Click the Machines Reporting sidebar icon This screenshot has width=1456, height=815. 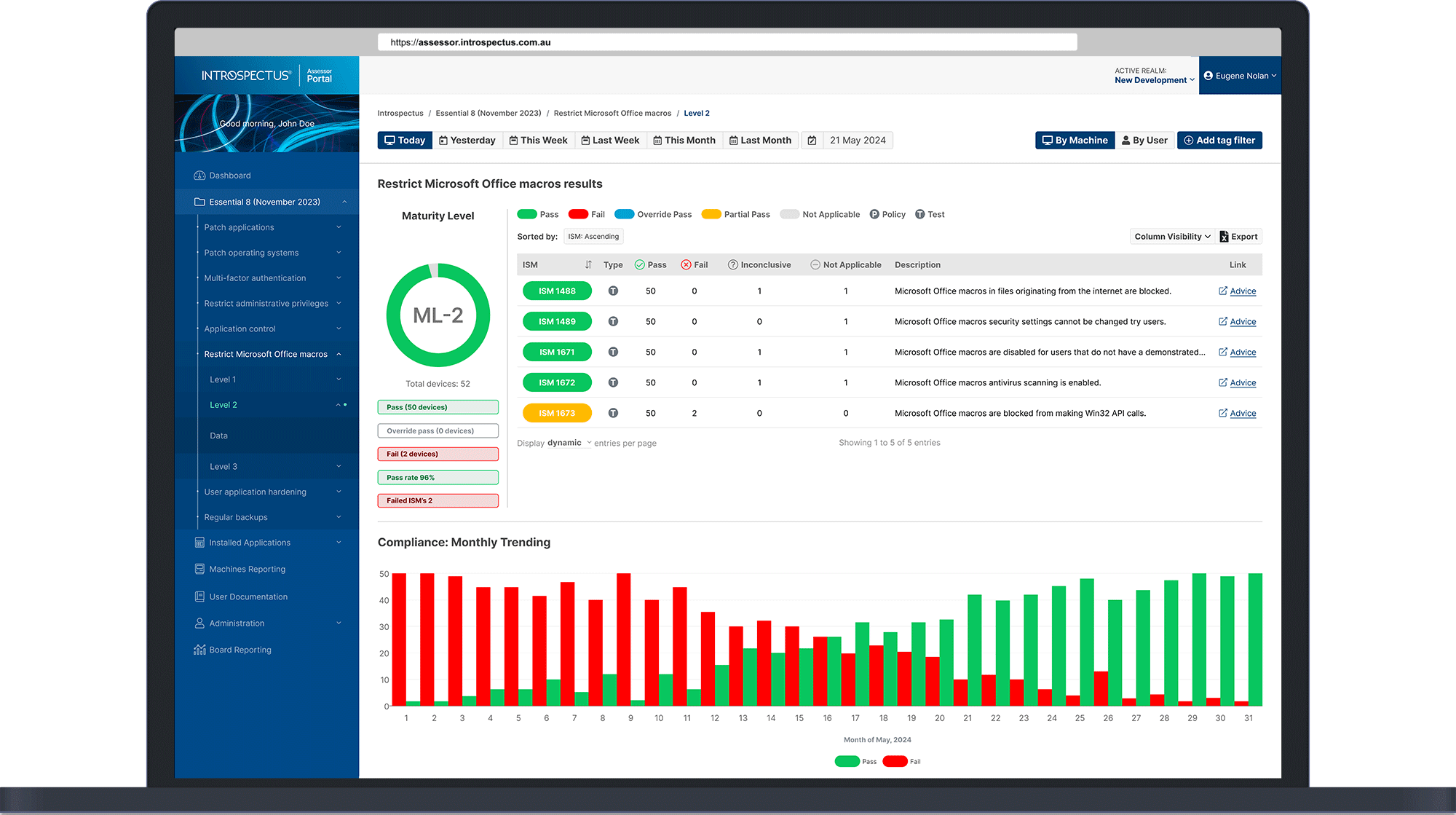(199, 569)
